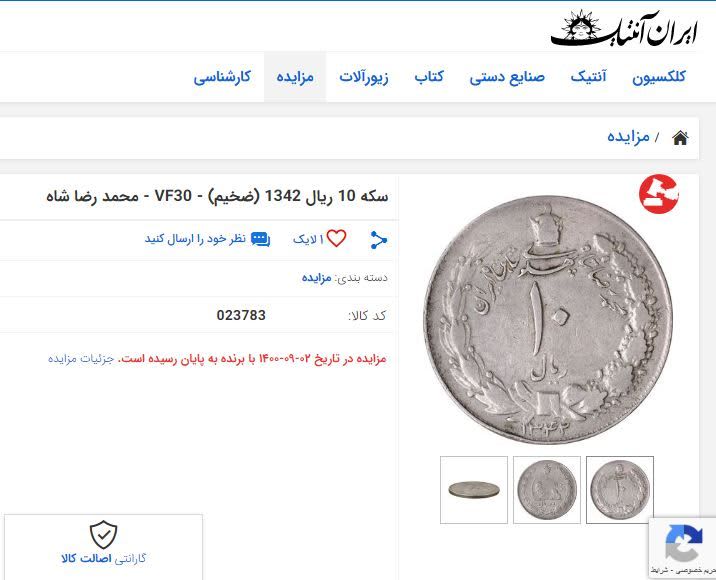The height and width of the screenshot is (580, 716).
Task: Open the کارشناسی menu item
Action: (222, 77)
